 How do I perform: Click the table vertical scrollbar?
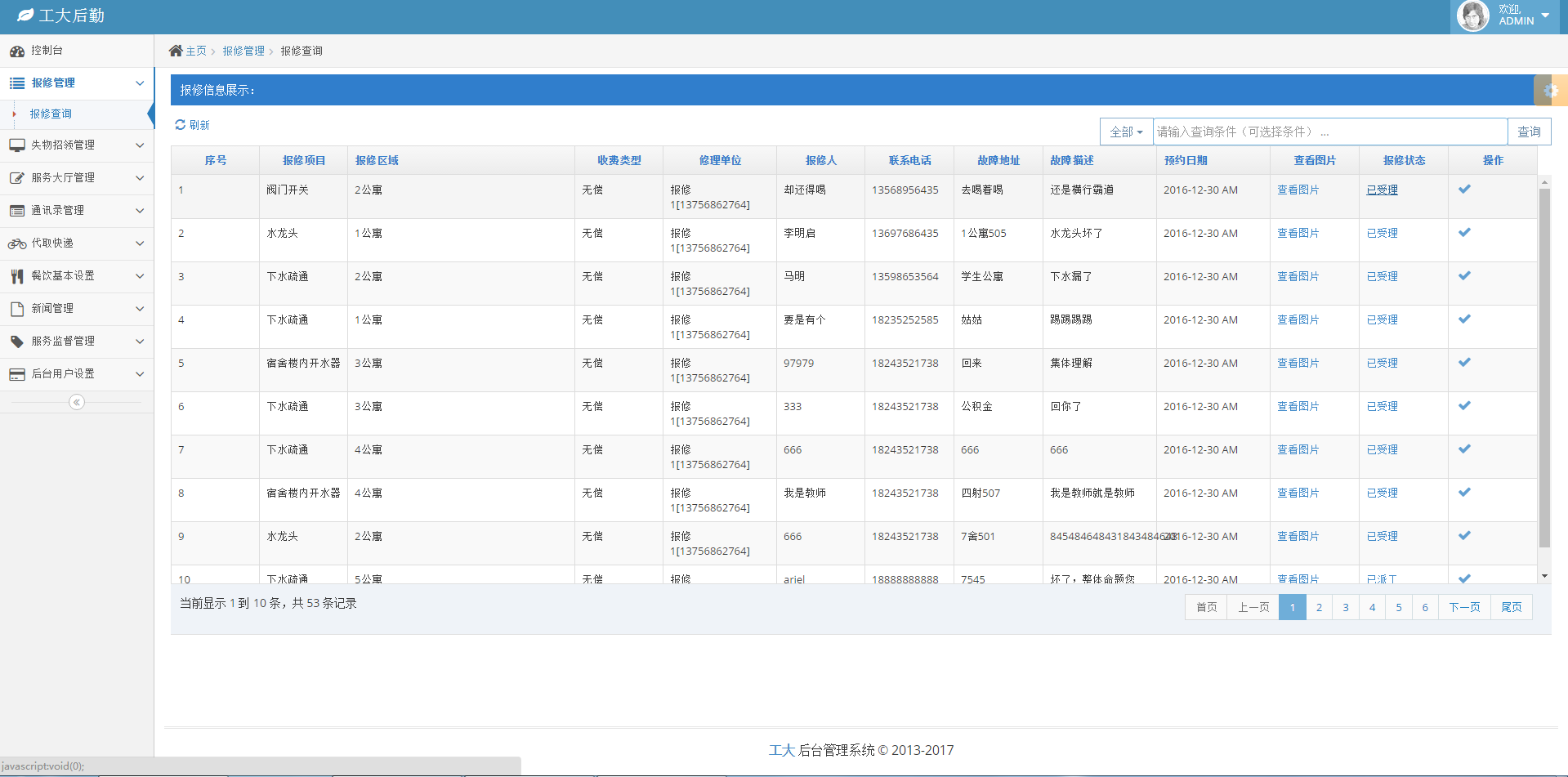tap(1544, 368)
